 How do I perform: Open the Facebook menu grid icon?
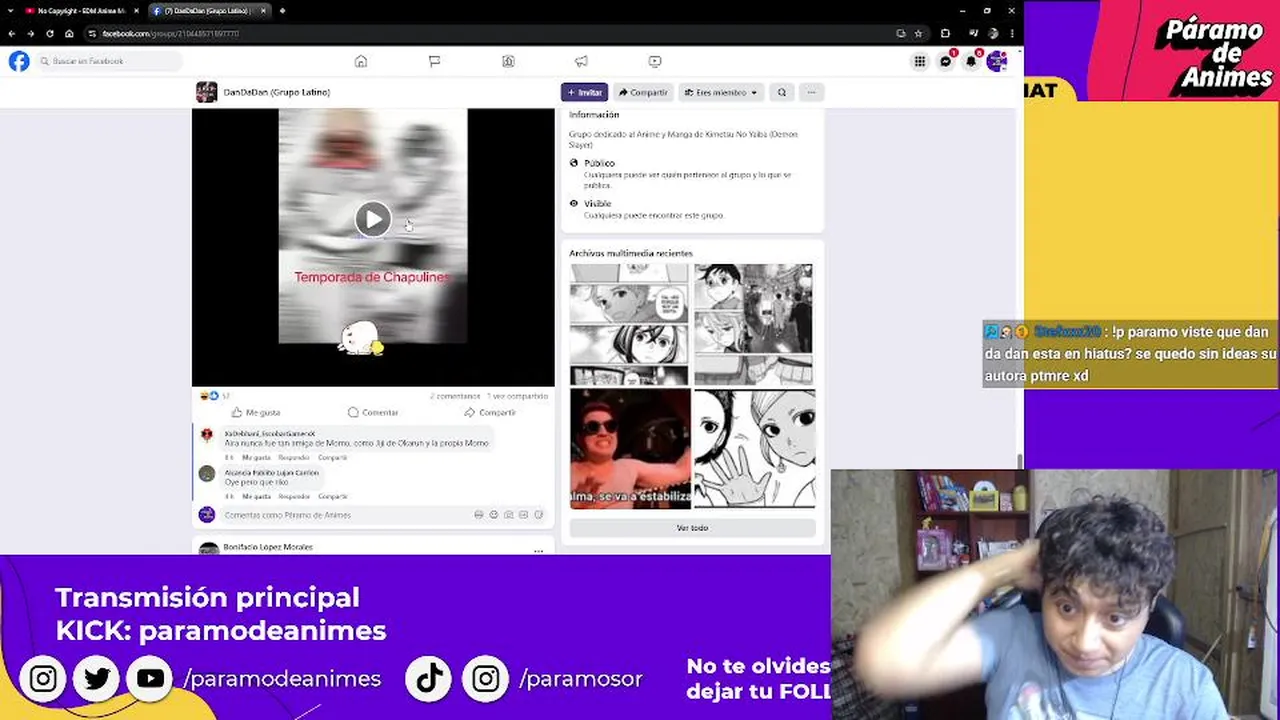coord(919,61)
